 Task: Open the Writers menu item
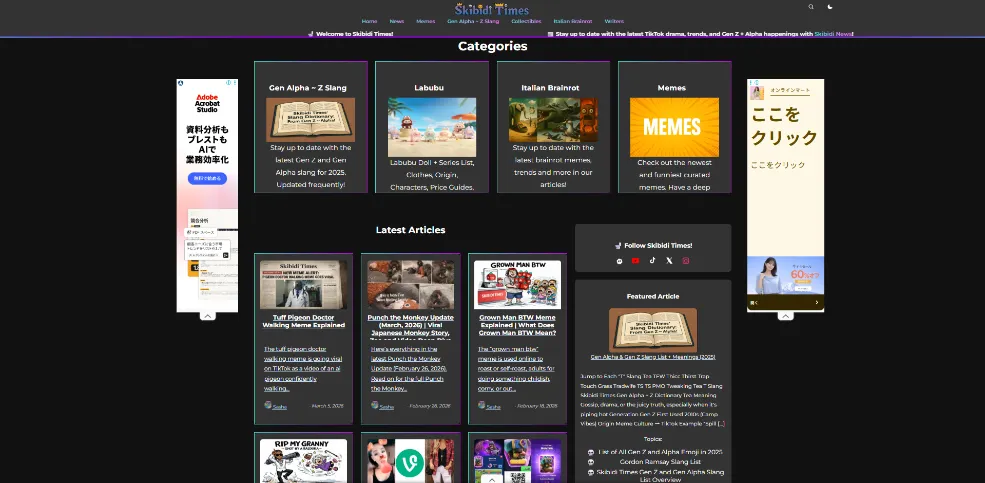[614, 21]
